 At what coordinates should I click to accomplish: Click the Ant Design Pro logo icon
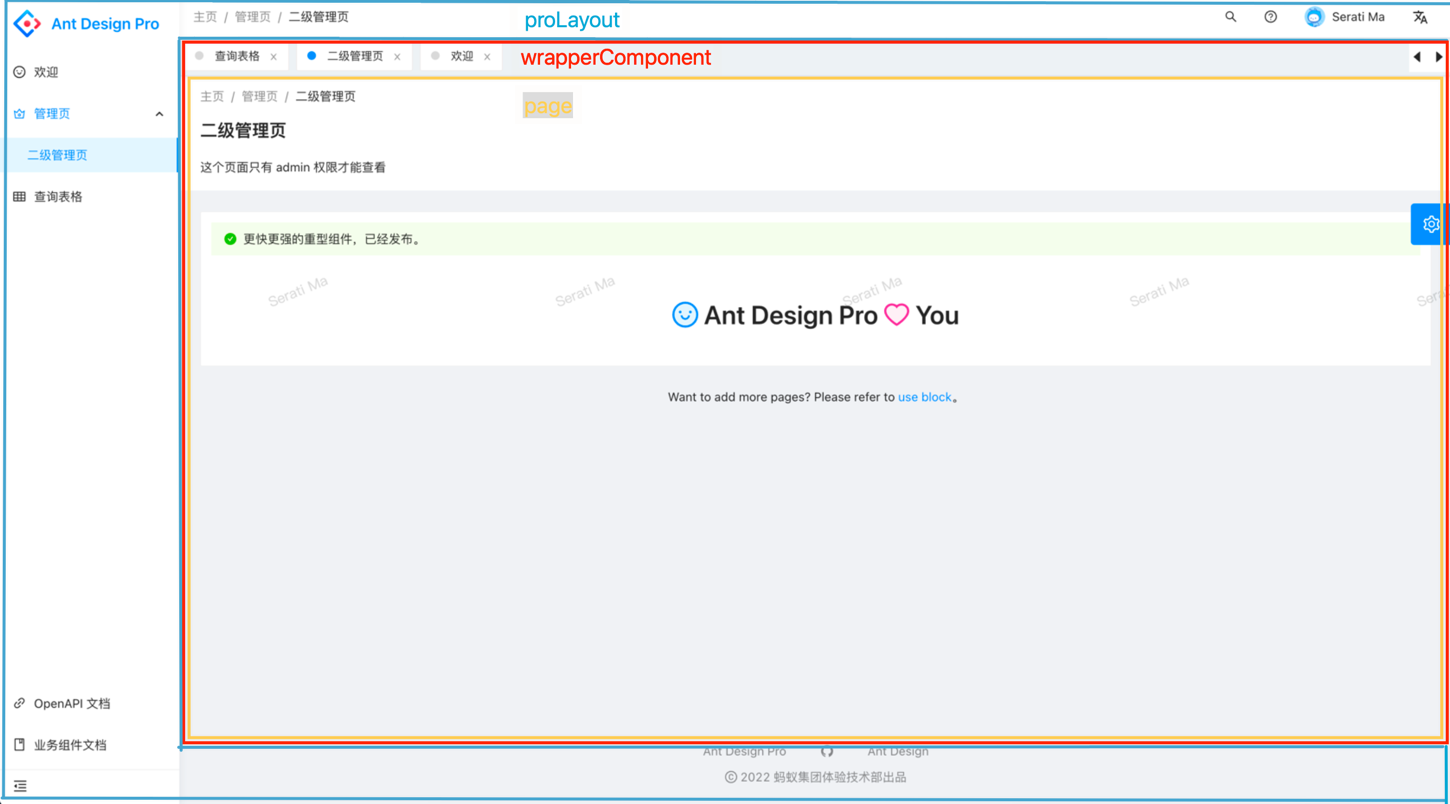27,23
